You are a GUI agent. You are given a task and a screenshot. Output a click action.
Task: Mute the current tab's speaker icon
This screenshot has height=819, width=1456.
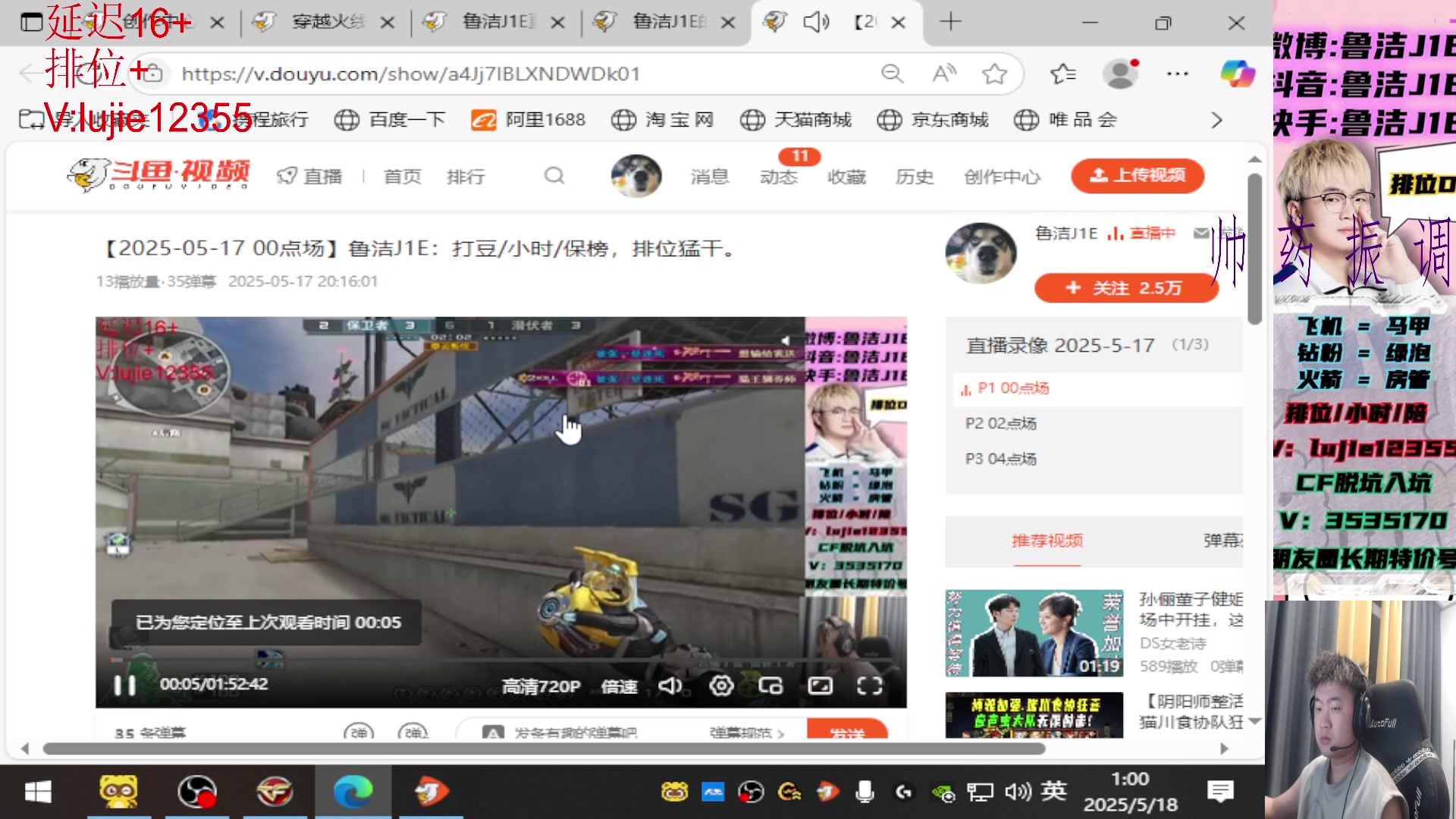[817, 22]
